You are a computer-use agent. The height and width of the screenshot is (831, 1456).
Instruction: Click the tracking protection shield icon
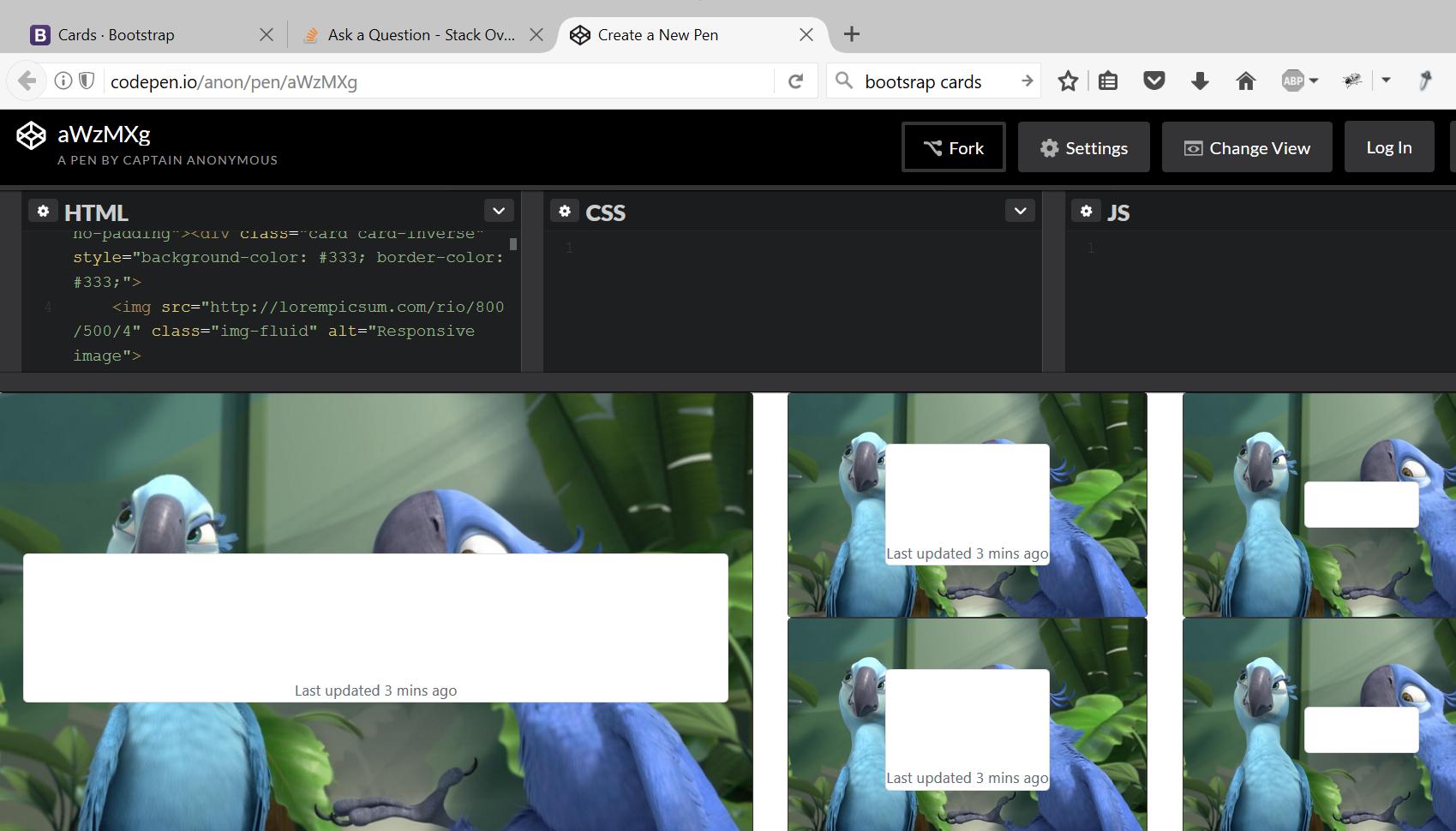click(87, 81)
